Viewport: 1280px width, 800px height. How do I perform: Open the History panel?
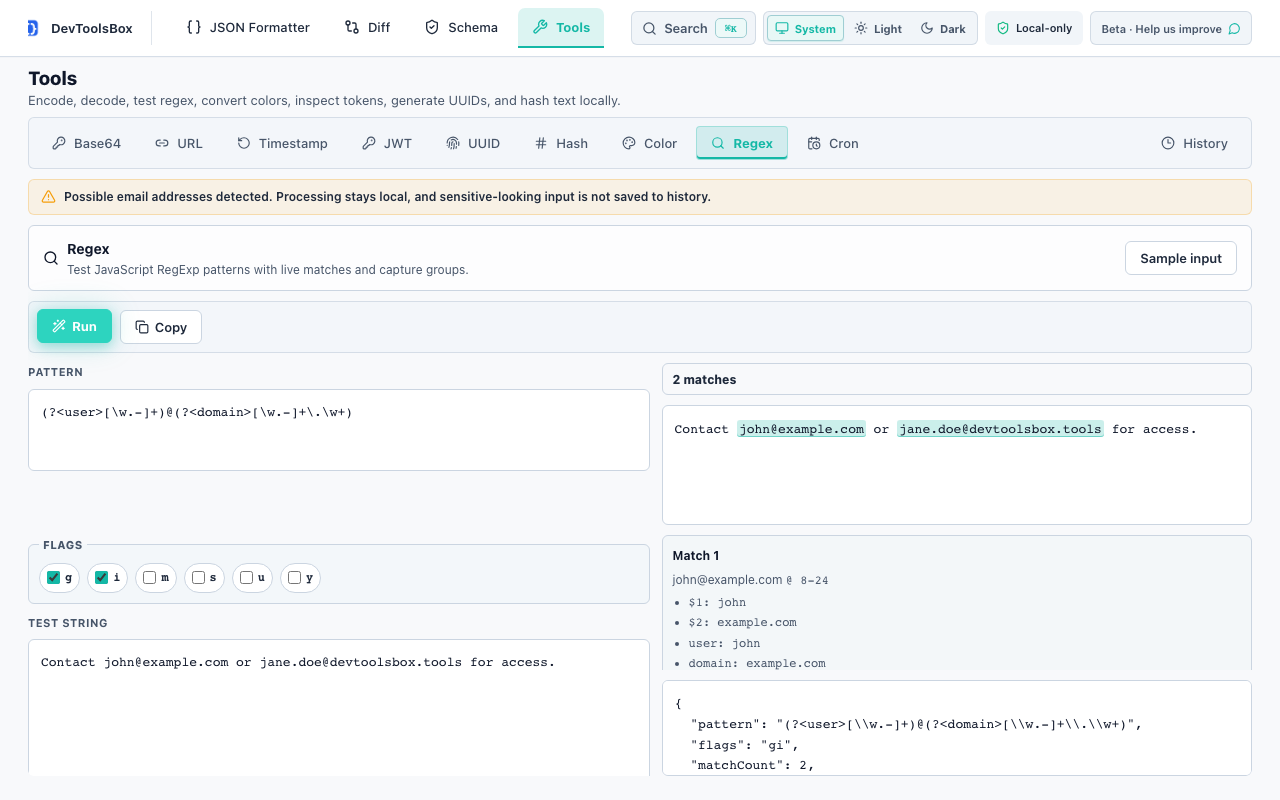pos(1194,143)
